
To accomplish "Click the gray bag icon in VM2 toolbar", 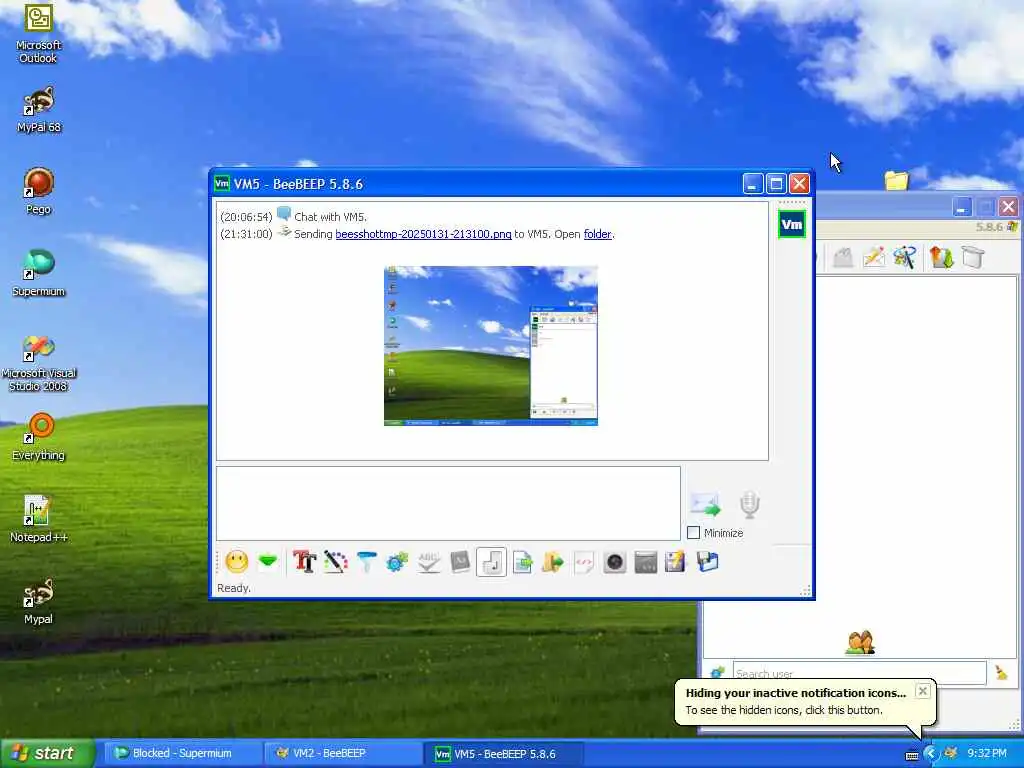I will (x=843, y=257).
